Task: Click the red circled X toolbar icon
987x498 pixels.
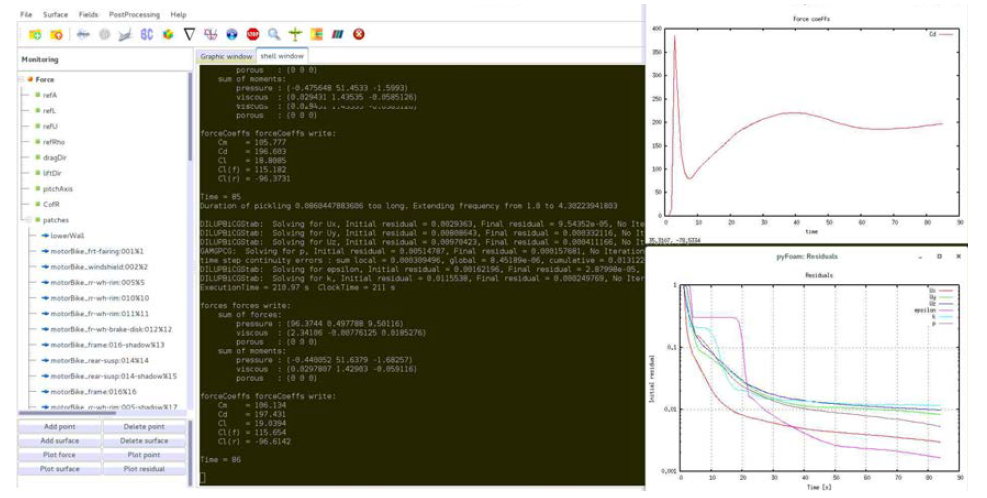Action: [x=358, y=34]
